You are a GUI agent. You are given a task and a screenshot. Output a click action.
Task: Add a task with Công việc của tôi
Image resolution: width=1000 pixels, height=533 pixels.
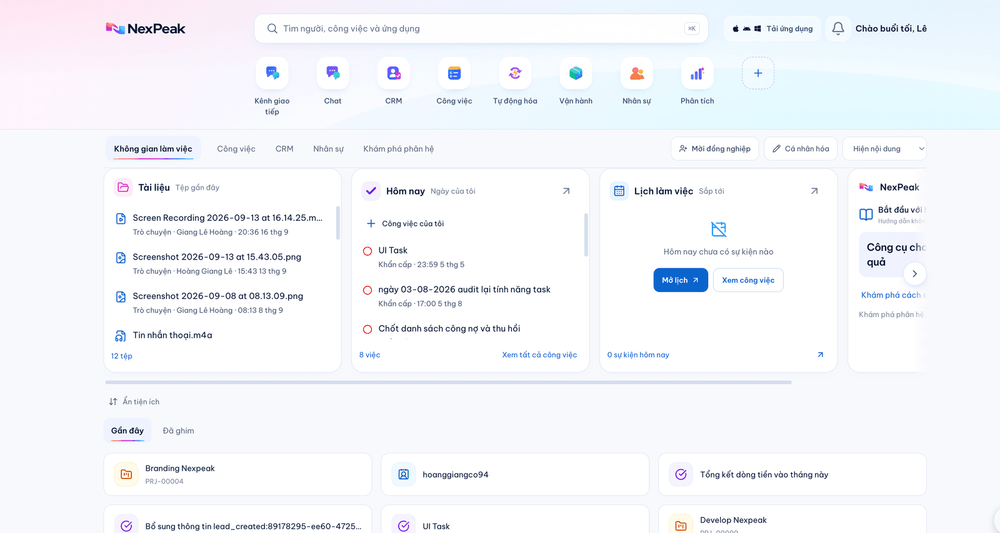click(x=406, y=224)
